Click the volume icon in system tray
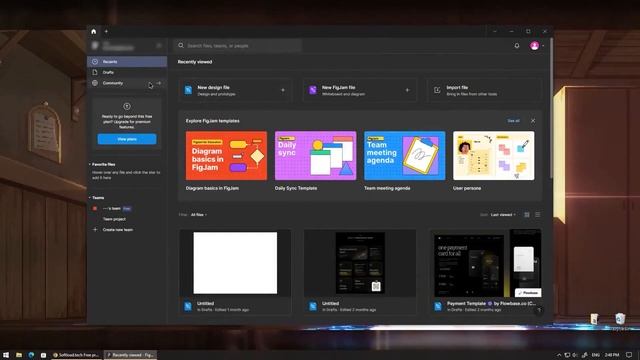 pyautogui.click(x=576, y=355)
